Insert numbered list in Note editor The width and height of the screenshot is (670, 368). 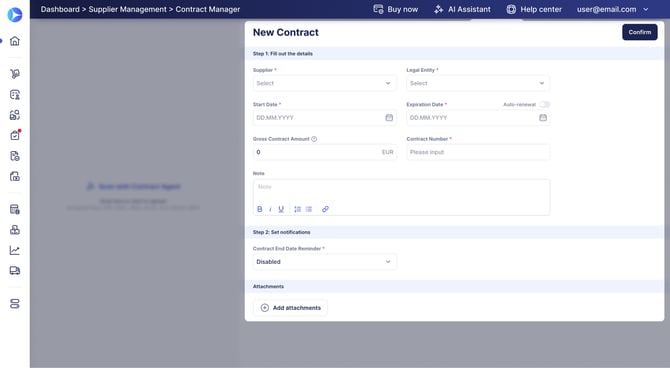pyautogui.click(x=297, y=209)
